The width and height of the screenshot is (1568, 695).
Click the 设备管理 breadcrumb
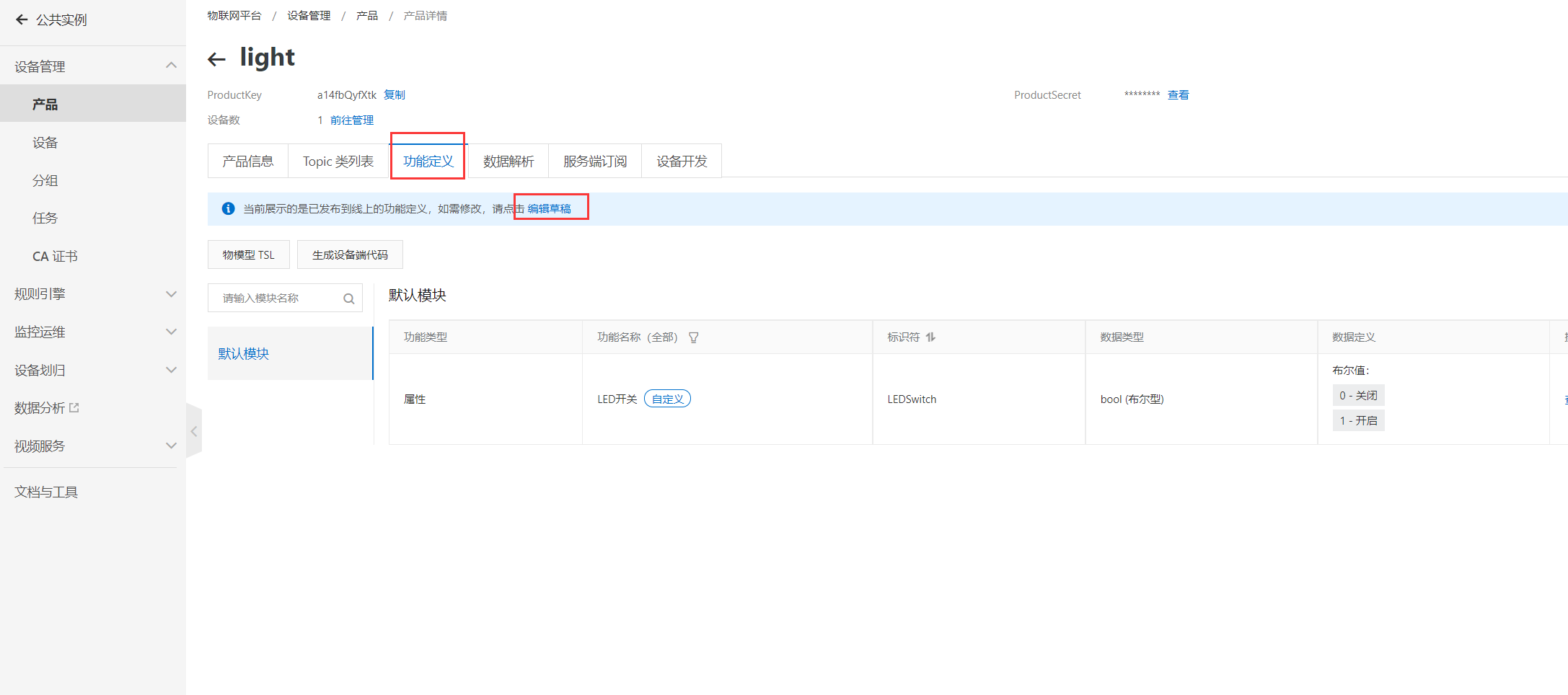tap(309, 16)
